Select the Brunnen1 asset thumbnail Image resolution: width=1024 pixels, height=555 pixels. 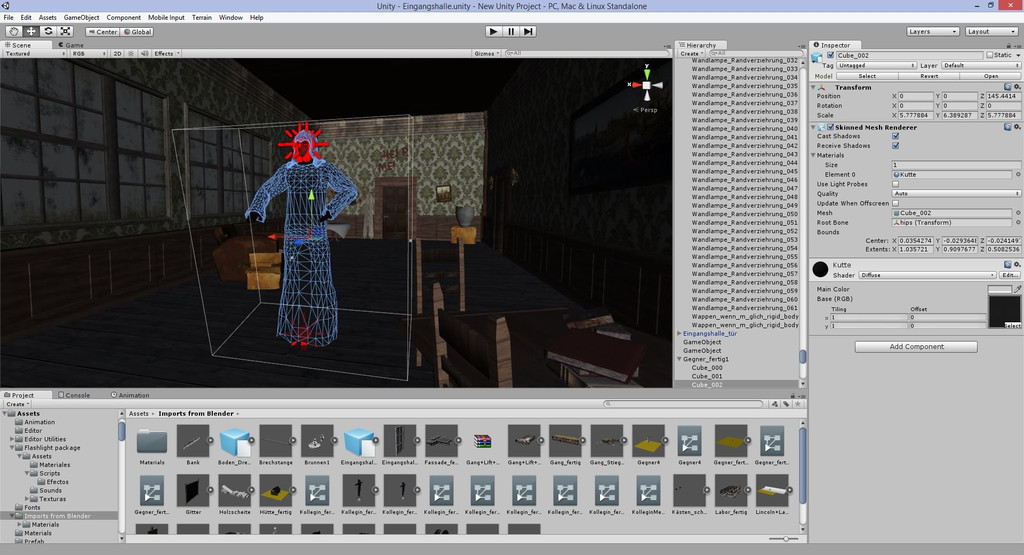pos(317,442)
